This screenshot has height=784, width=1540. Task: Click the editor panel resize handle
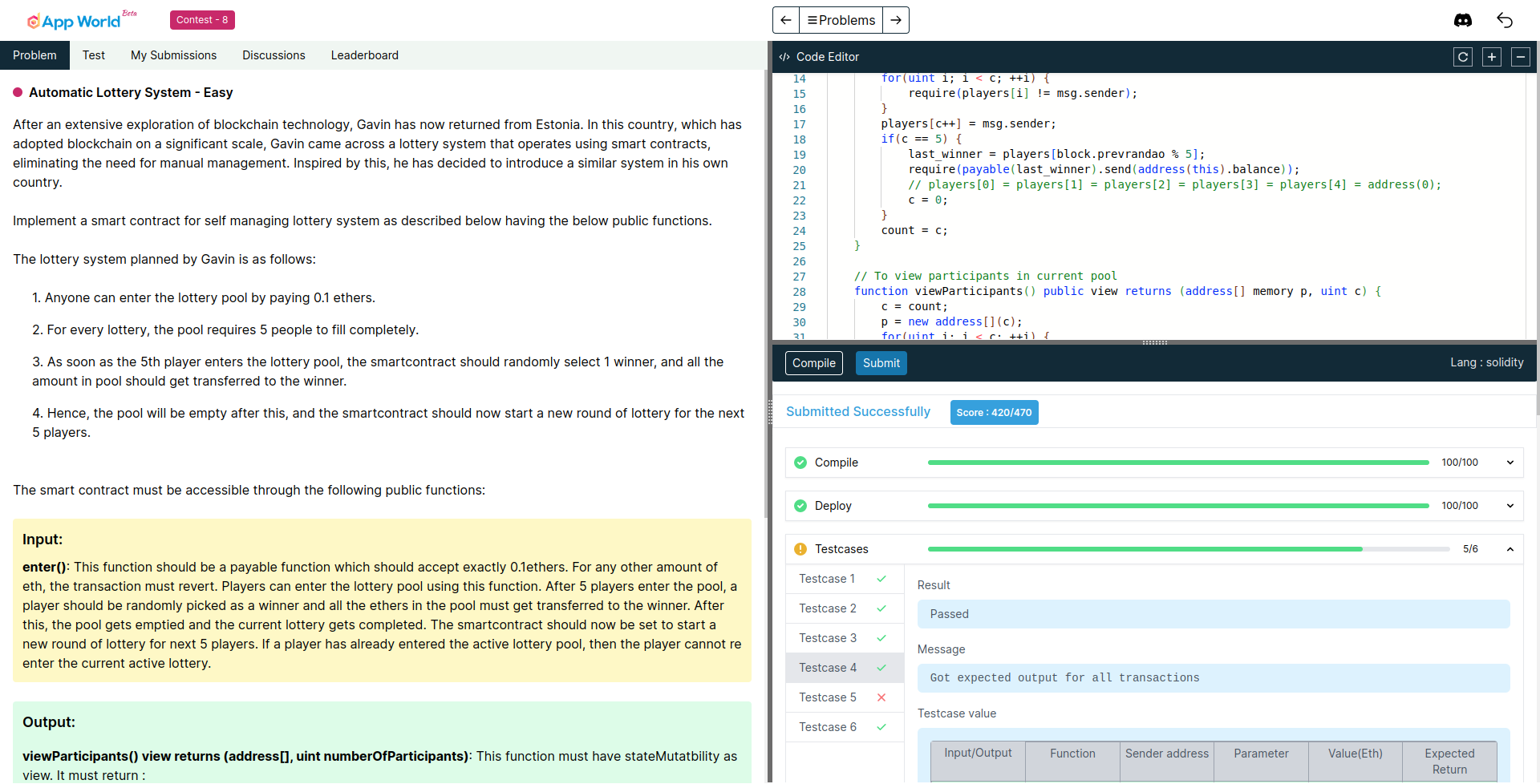point(1154,342)
